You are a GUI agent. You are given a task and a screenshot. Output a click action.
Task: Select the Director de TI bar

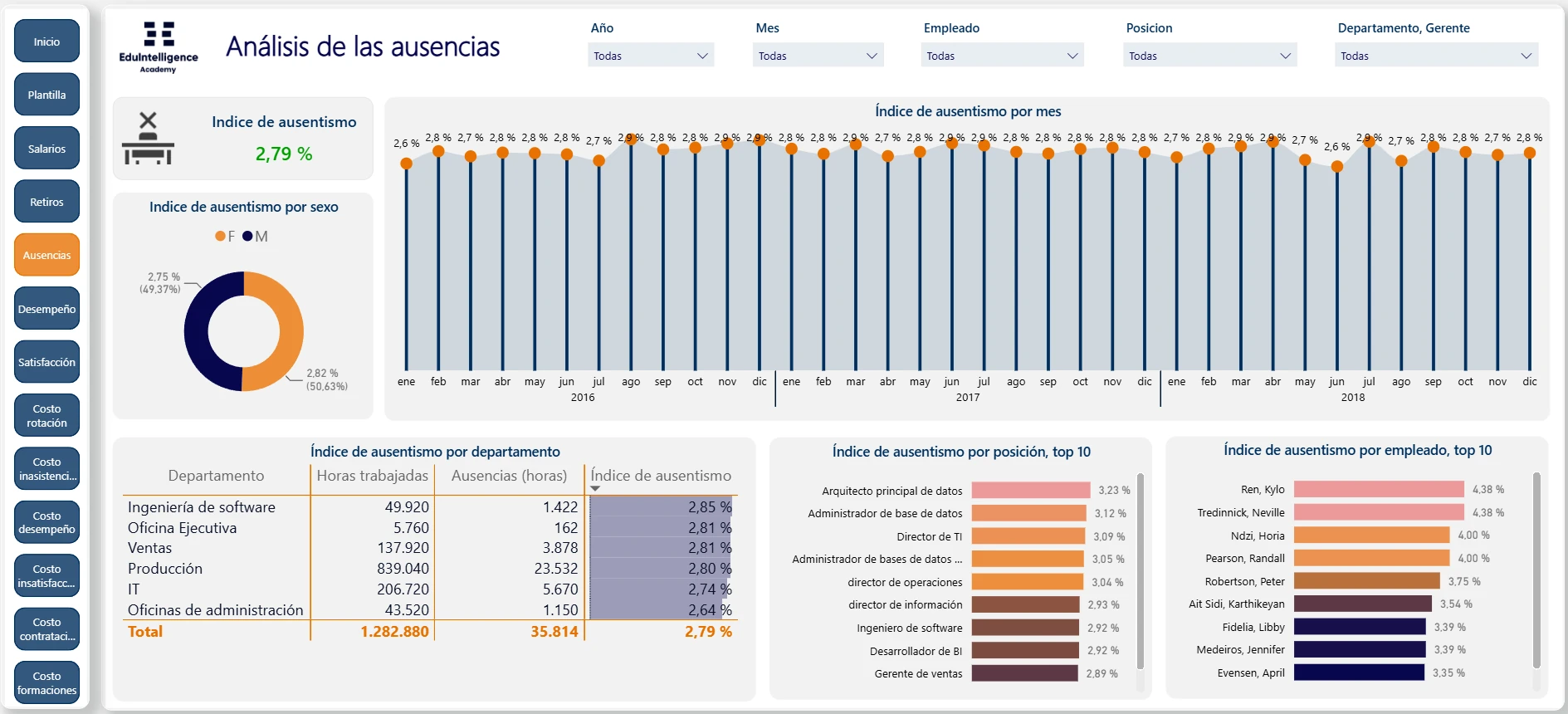point(1028,536)
